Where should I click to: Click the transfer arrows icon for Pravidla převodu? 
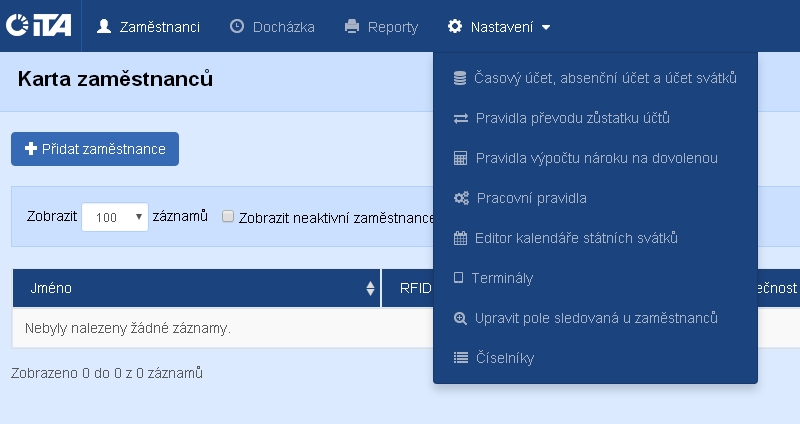coord(460,118)
